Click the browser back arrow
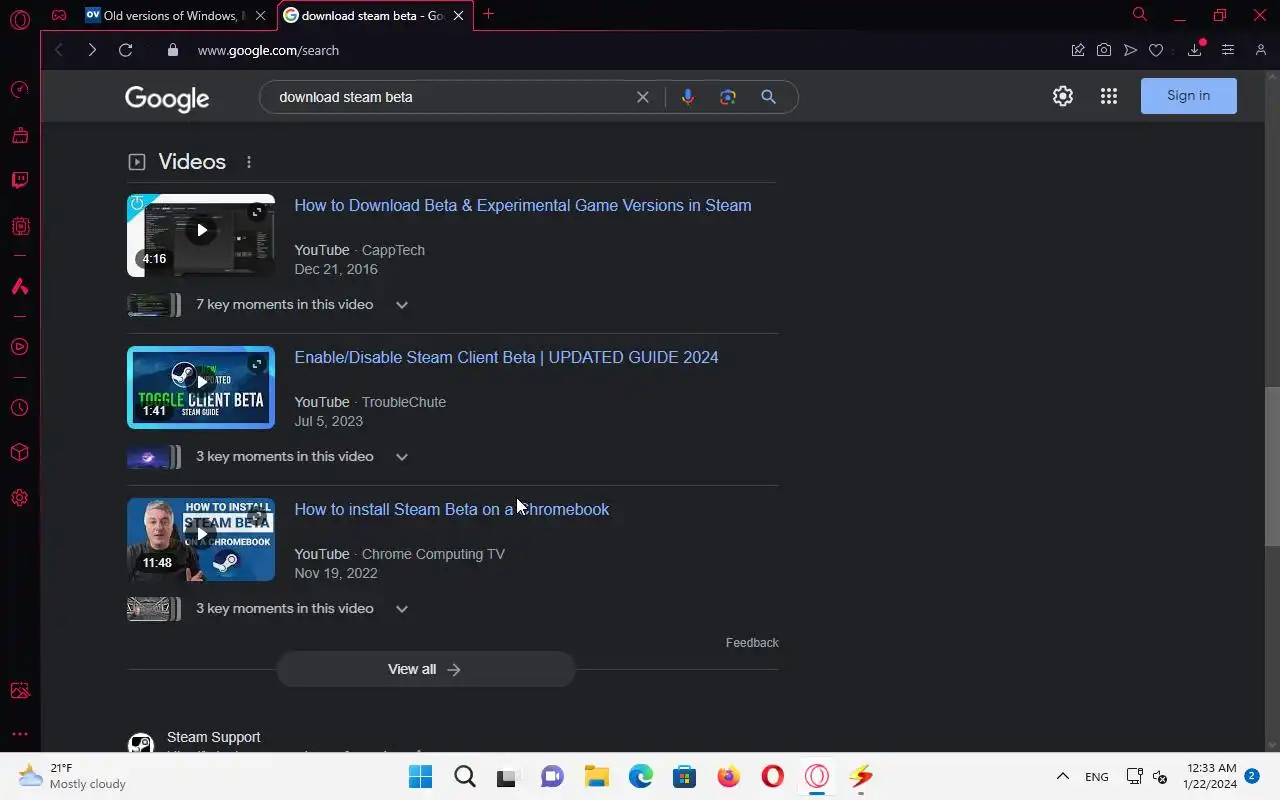The width and height of the screenshot is (1280, 800). [x=59, y=50]
